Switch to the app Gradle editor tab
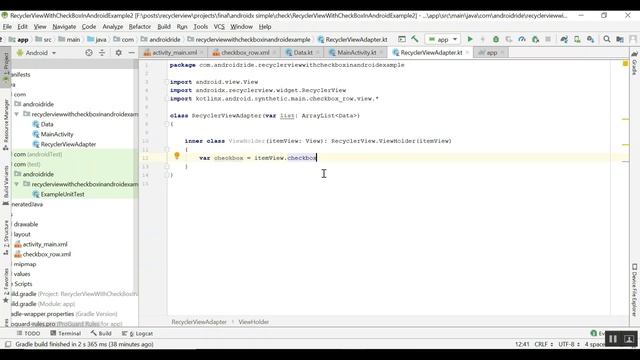 [x=491, y=53]
